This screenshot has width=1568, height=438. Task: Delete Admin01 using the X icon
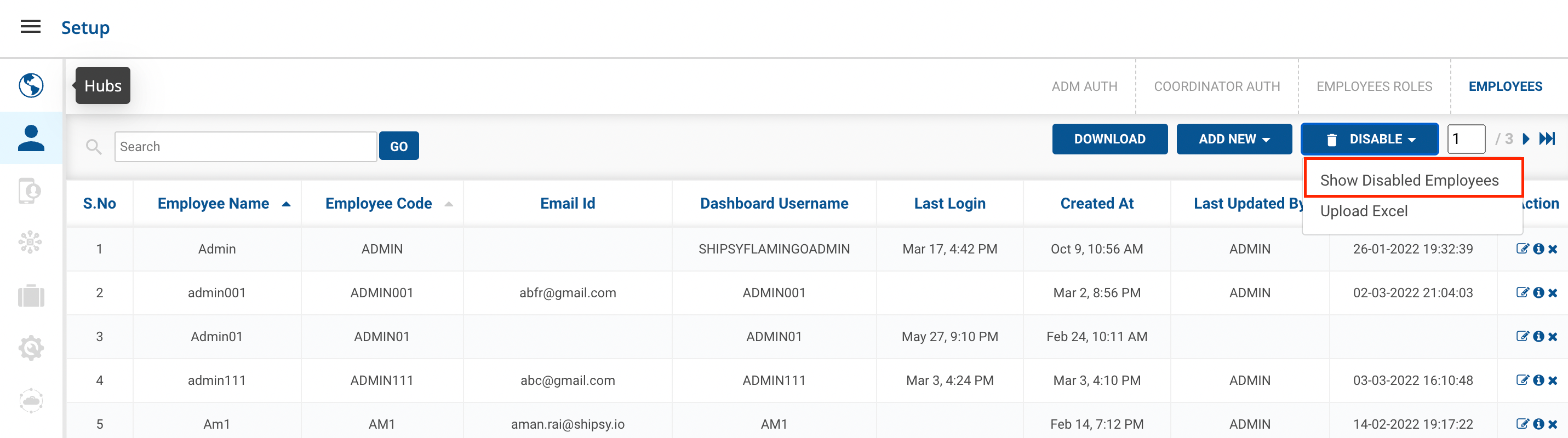(x=1553, y=336)
